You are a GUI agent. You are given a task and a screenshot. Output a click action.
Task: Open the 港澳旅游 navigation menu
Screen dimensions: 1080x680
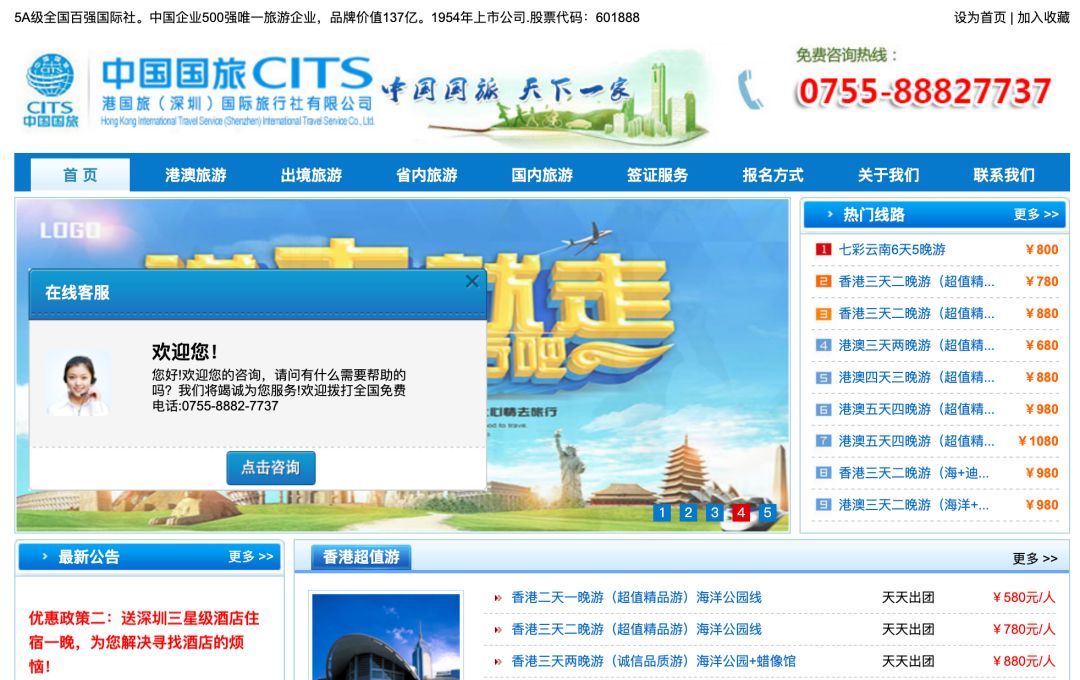click(x=196, y=175)
